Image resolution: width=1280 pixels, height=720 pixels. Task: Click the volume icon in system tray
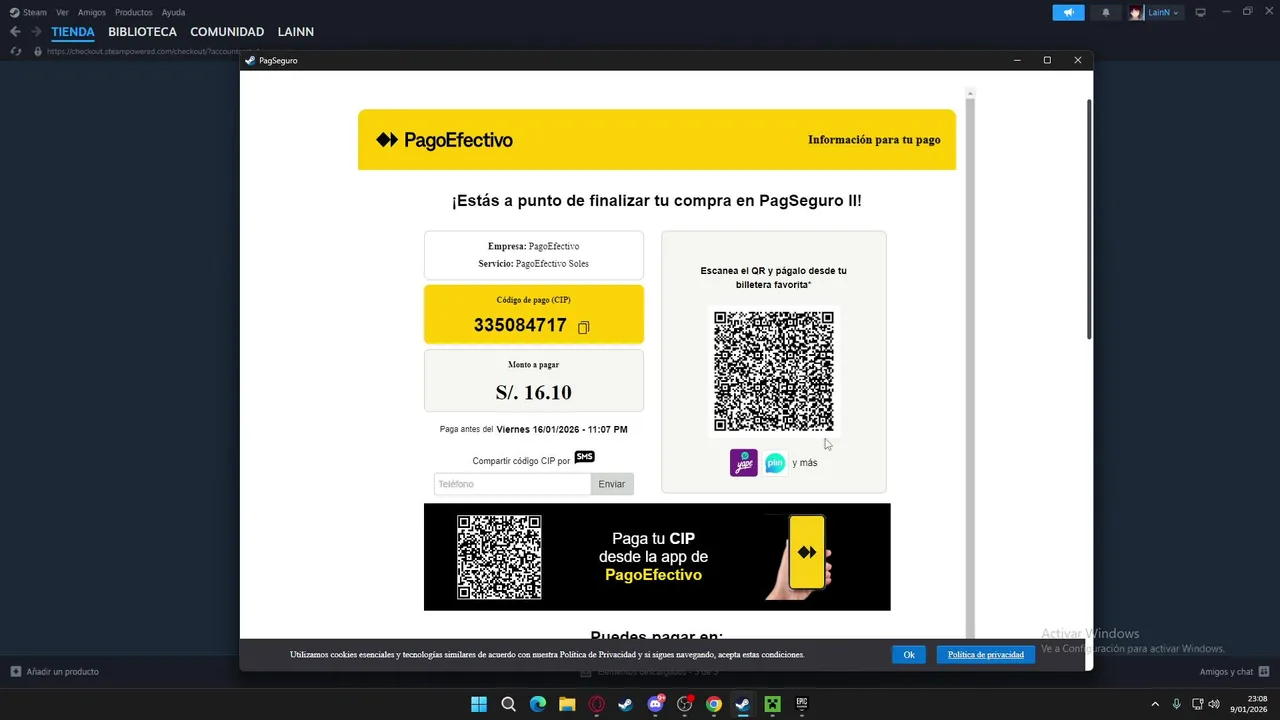pos(1214,704)
